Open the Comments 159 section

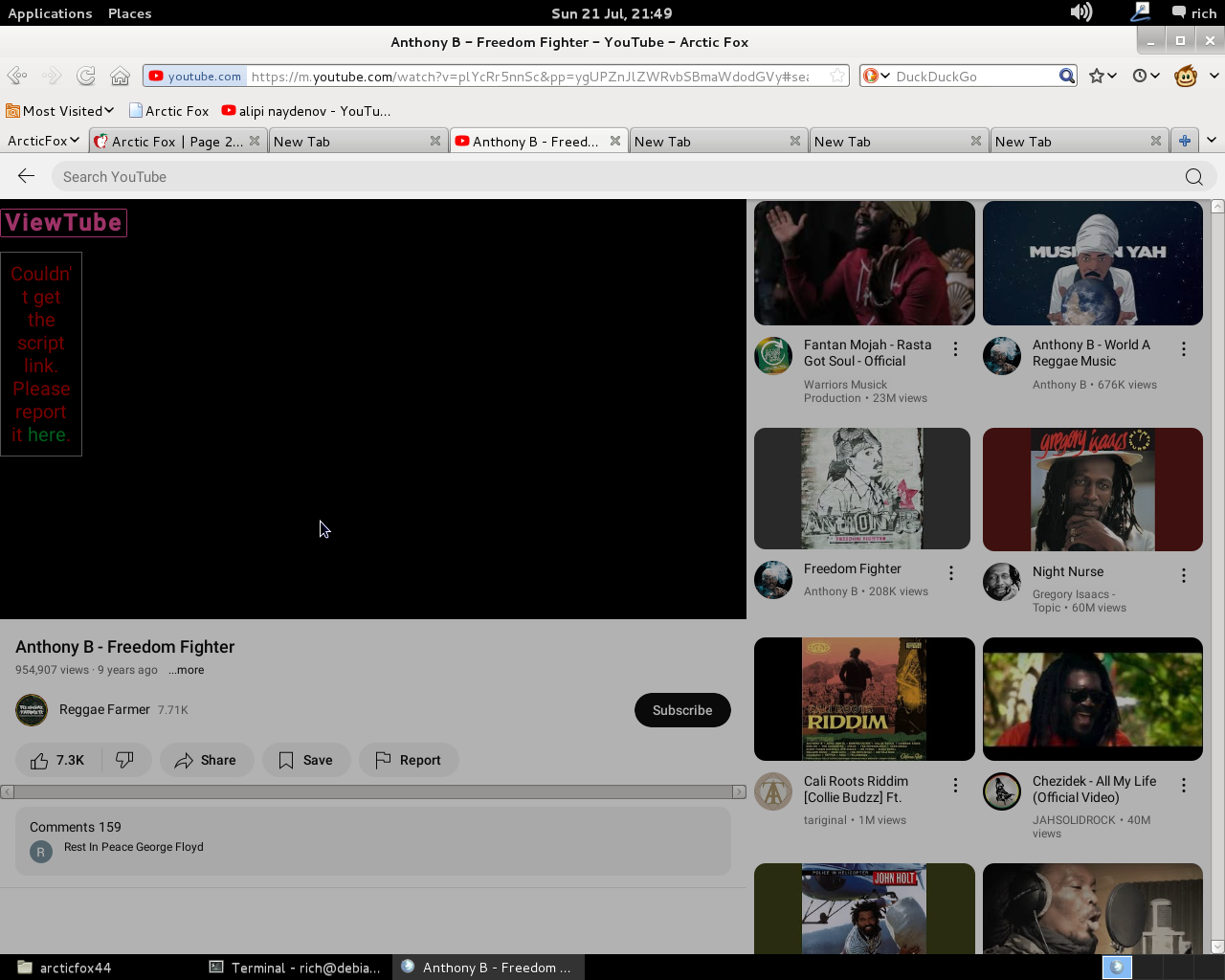coord(373,840)
